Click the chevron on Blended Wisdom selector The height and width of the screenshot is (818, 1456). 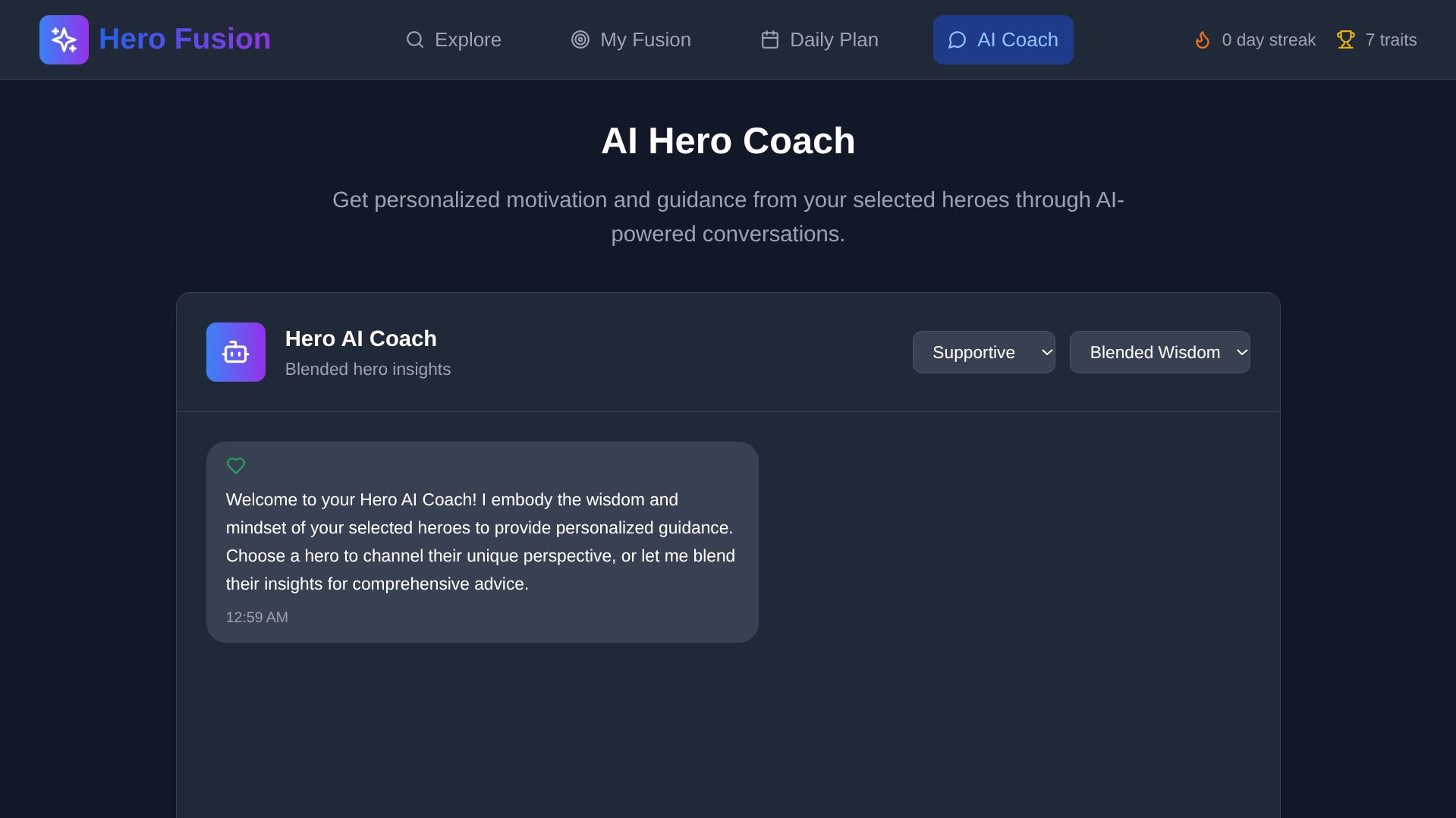pyautogui.click(x=1241, y=352)
